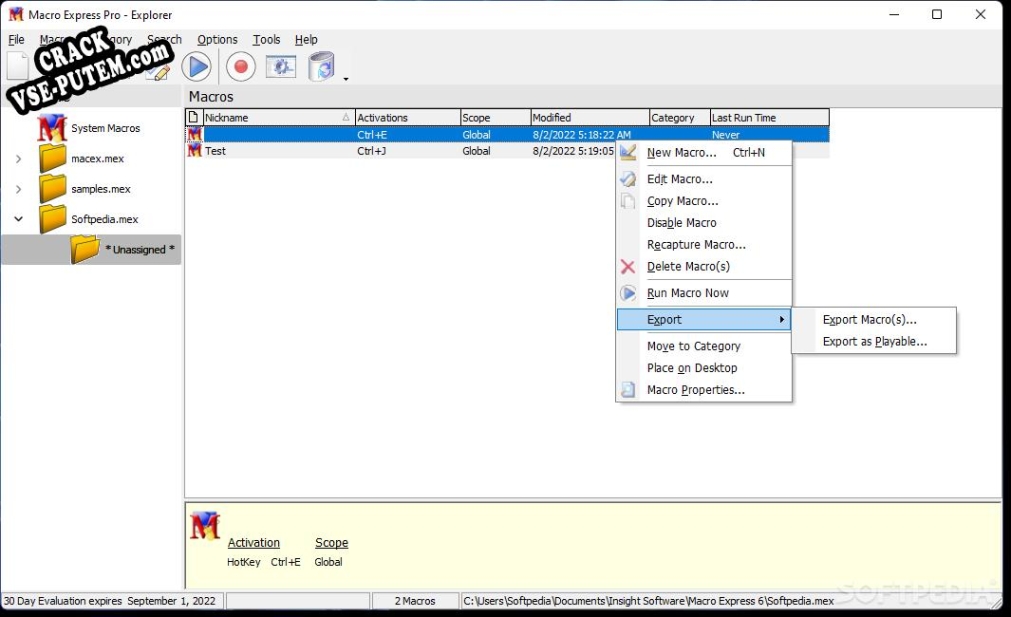Sort by the Modified column header

coord(590,117)
